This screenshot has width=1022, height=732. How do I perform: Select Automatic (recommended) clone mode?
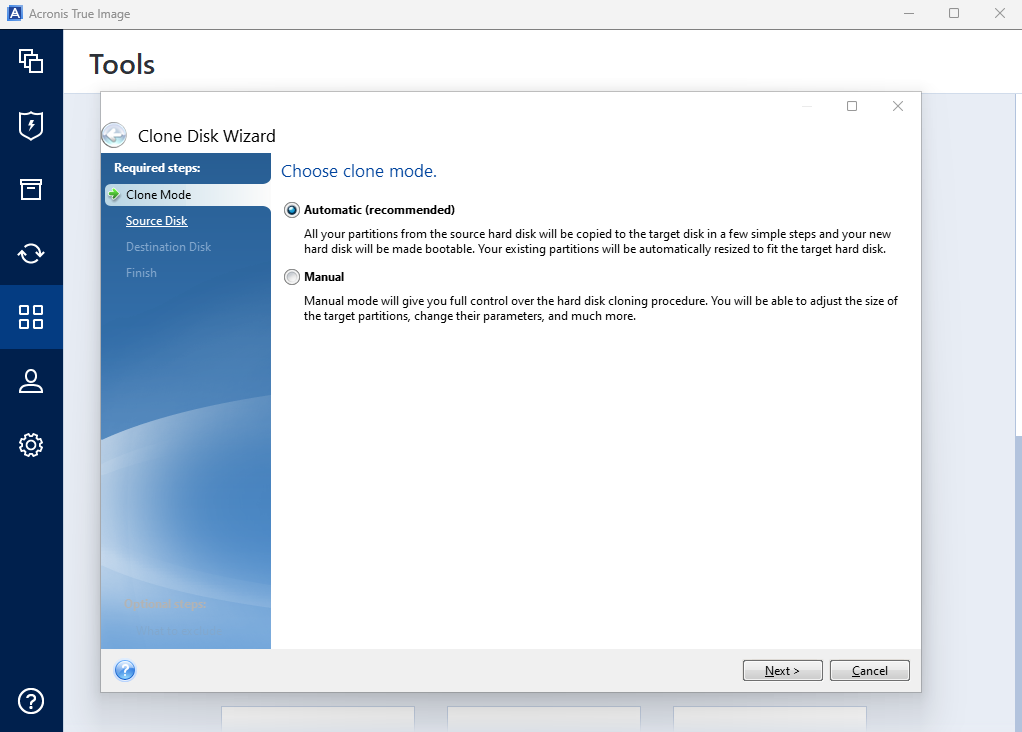[292, 210]
